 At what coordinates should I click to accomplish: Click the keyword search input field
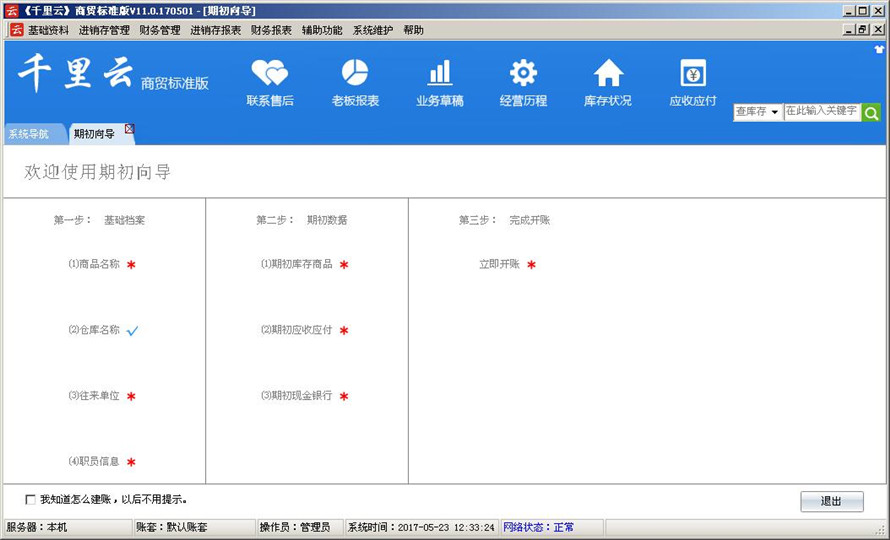(821, 112)
